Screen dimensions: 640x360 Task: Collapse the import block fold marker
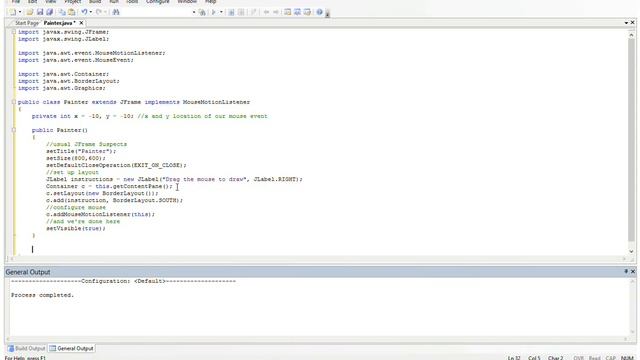13,32
